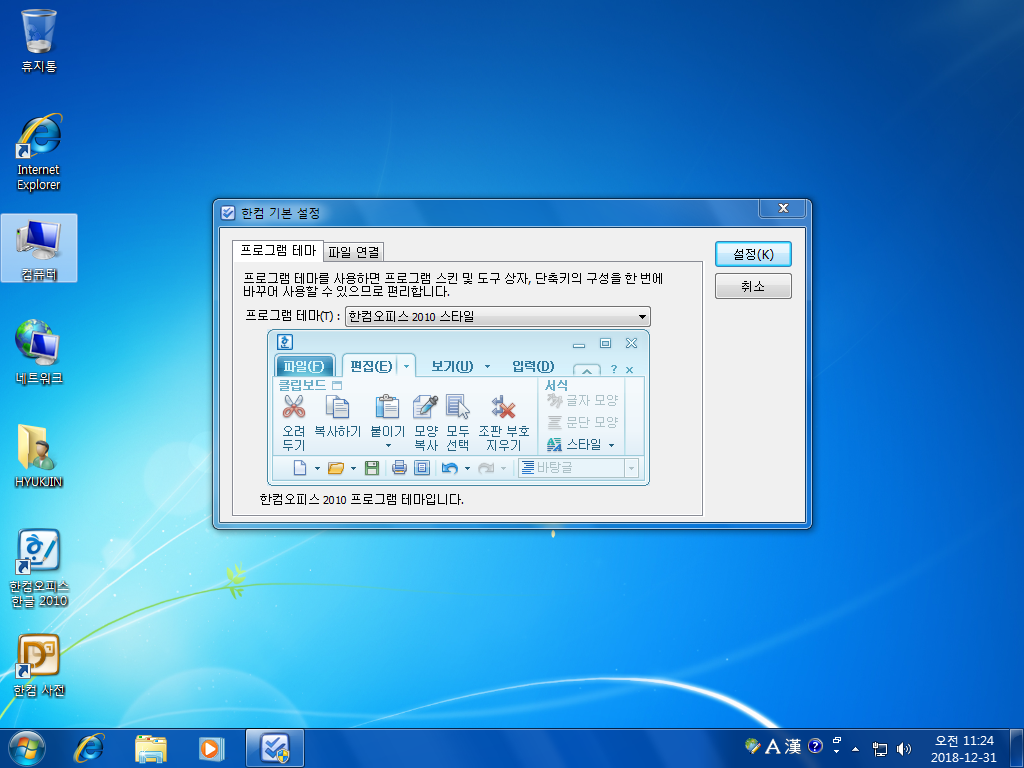The image size is (1024, 768).
Task: Click the new document icon in preview toolbar
Action: pos(300,468)
